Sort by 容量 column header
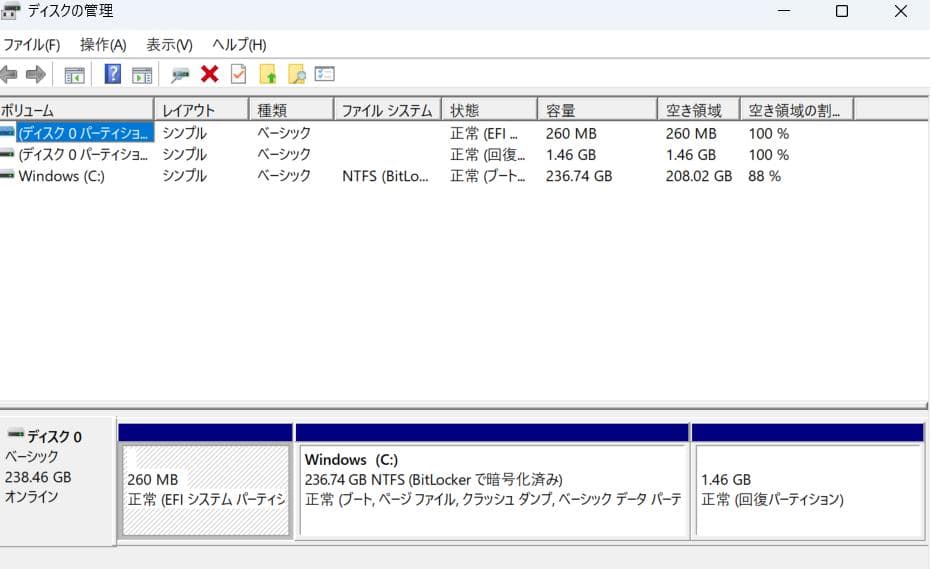This screenshot has height=569, width=932. pyautogui.click(x=597, y=110)
